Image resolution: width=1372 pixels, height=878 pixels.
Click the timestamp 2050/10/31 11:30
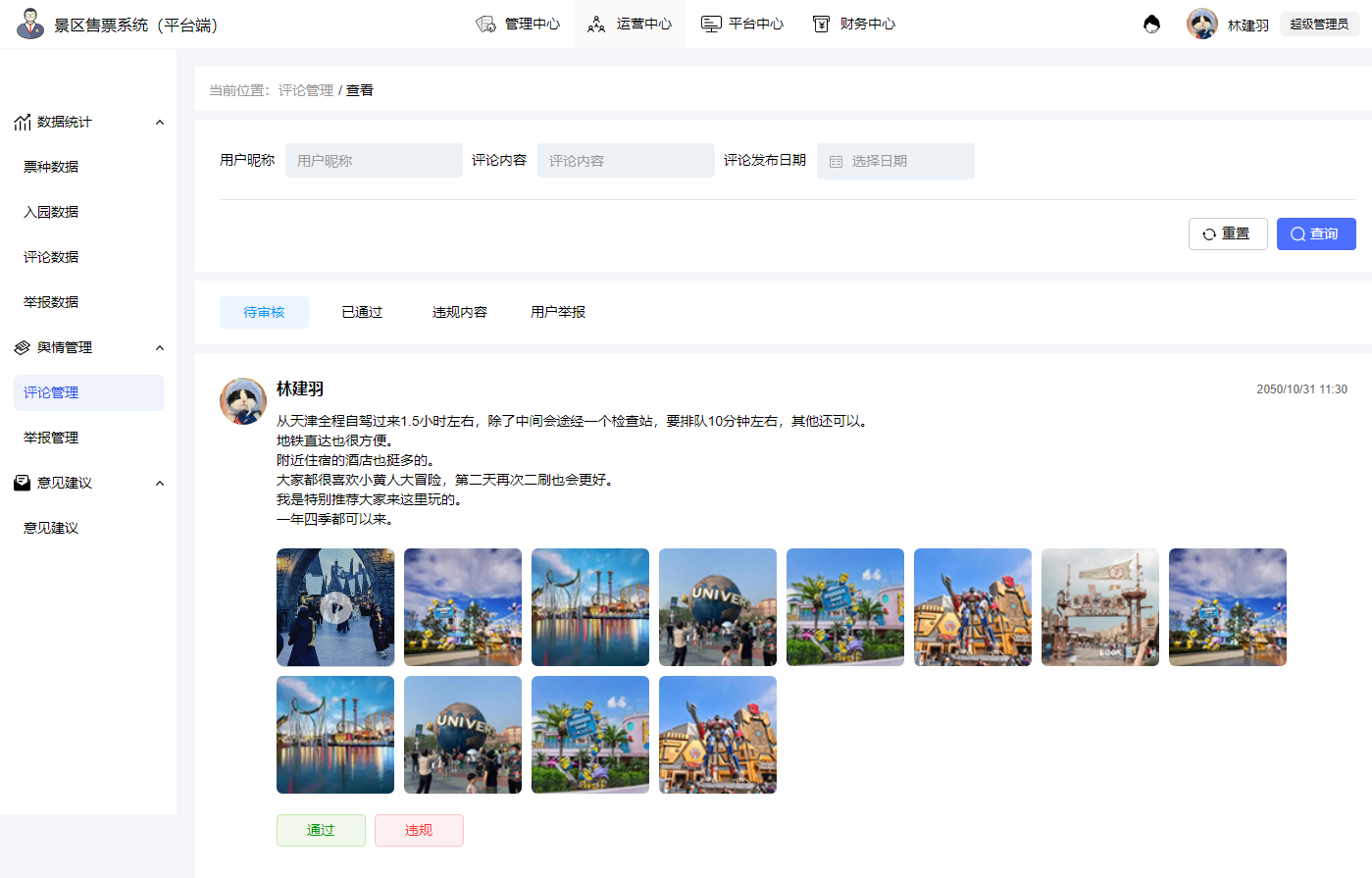click(1301, 389)
